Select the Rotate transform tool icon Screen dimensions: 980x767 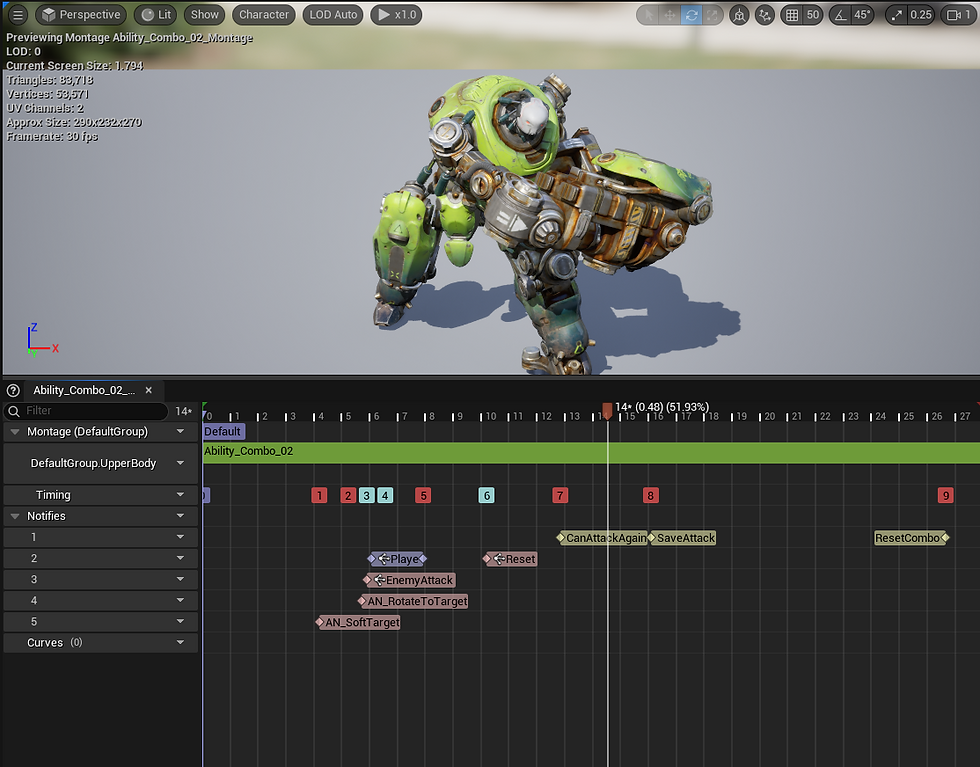pos(691,15)
